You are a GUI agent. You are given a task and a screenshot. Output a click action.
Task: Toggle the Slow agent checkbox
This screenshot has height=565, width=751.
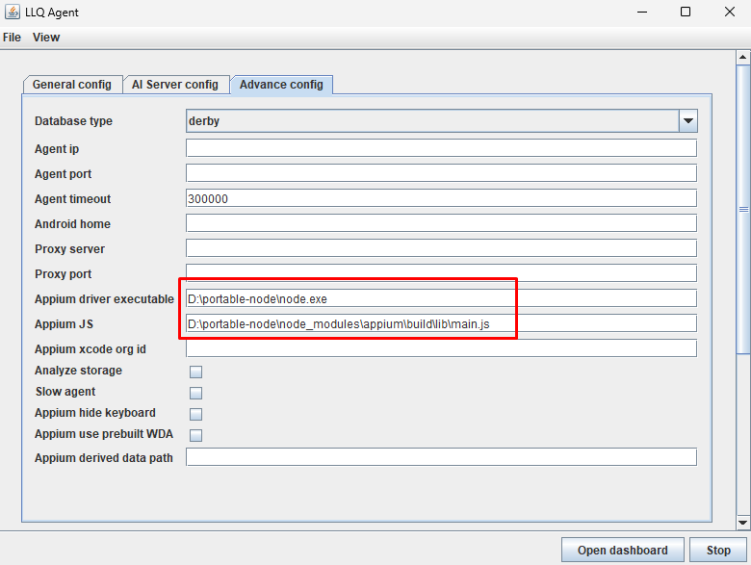point(196,393)
